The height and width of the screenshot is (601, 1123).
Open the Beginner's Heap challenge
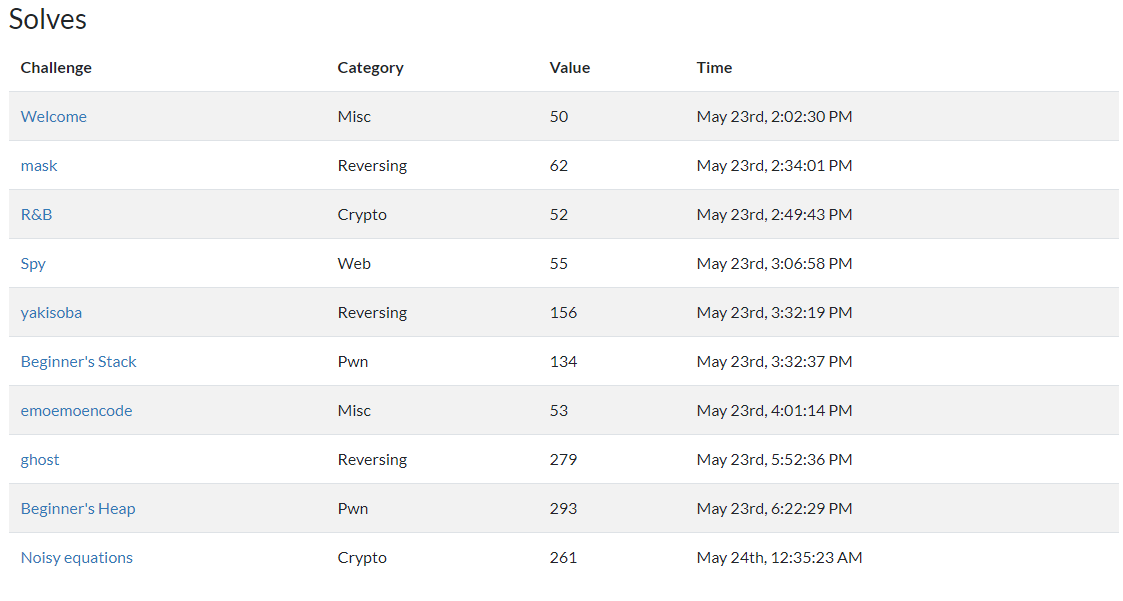78,509
